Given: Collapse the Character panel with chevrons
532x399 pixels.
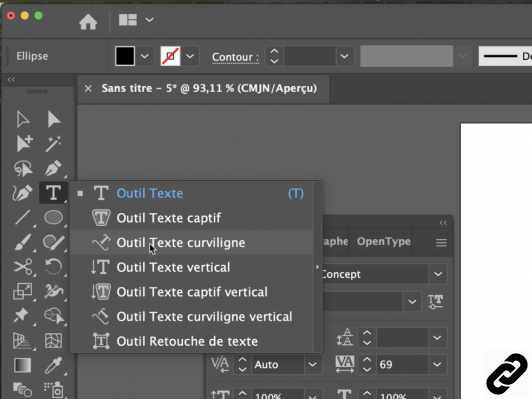Looking at the screenshot, I should pyautogui.click(x=443, y=223).
